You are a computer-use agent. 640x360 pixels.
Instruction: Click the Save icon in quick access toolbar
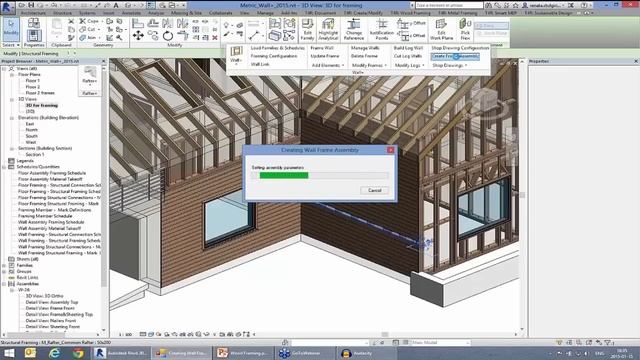31,5
